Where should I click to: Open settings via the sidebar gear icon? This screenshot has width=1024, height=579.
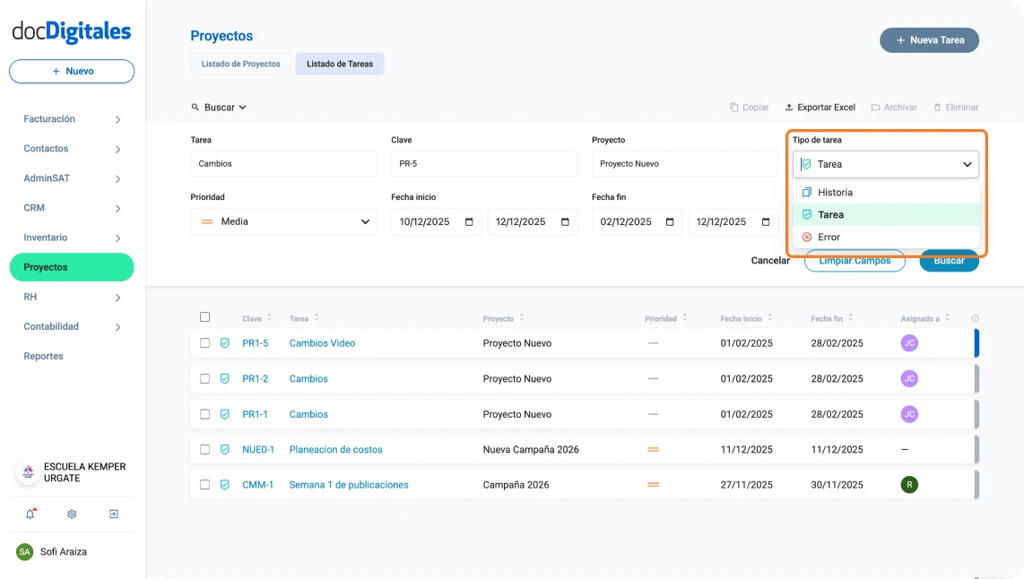click(x=72, y=514)
